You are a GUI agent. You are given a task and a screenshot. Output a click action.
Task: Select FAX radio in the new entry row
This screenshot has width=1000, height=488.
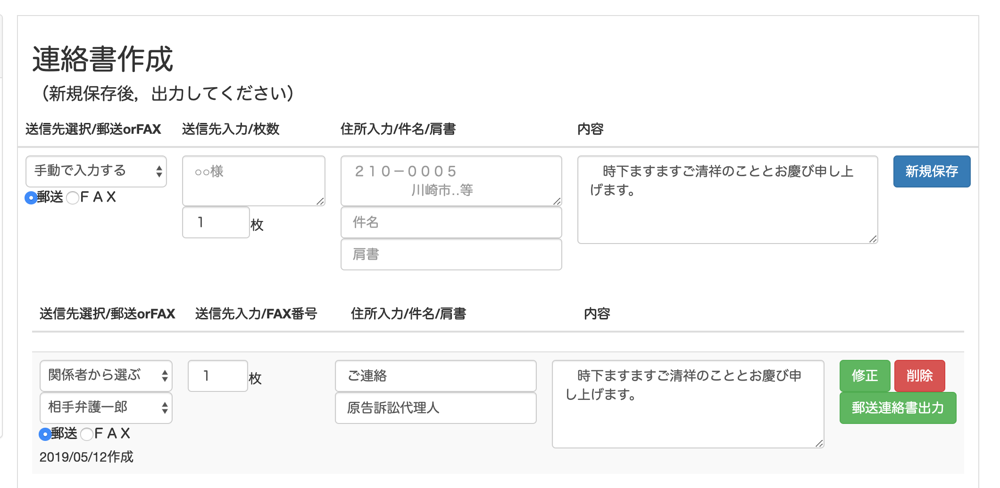tap(73, 198)
